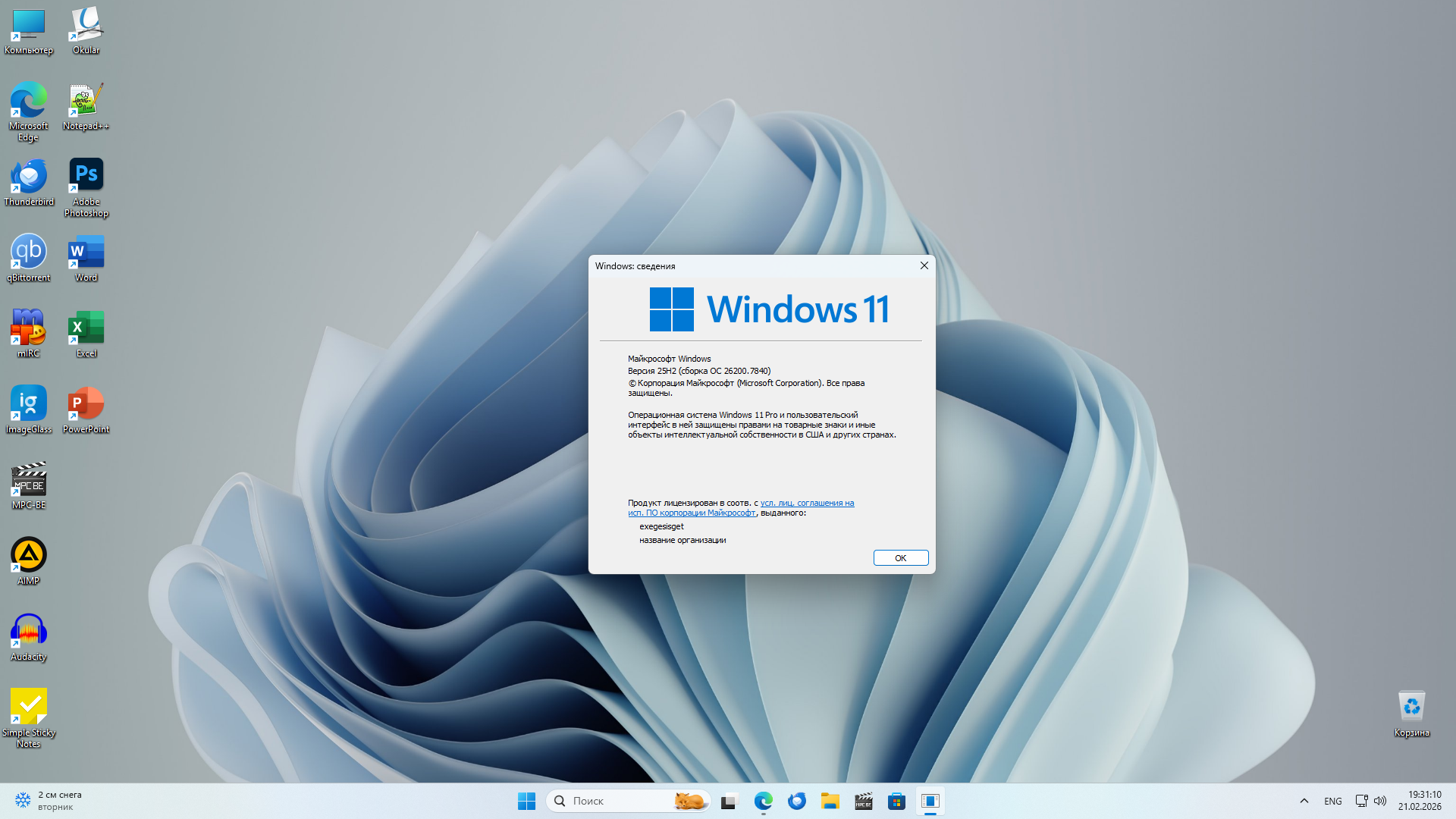This screenshot has height=819, width=1456.
Task: Open the Okular desktop shortcut
Action: [86, 29]
